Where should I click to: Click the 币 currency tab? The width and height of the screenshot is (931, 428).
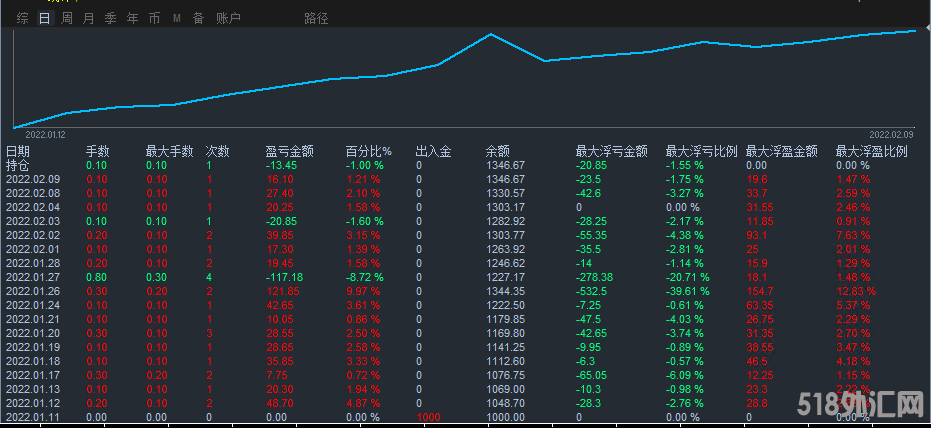(x=154, y=18)
